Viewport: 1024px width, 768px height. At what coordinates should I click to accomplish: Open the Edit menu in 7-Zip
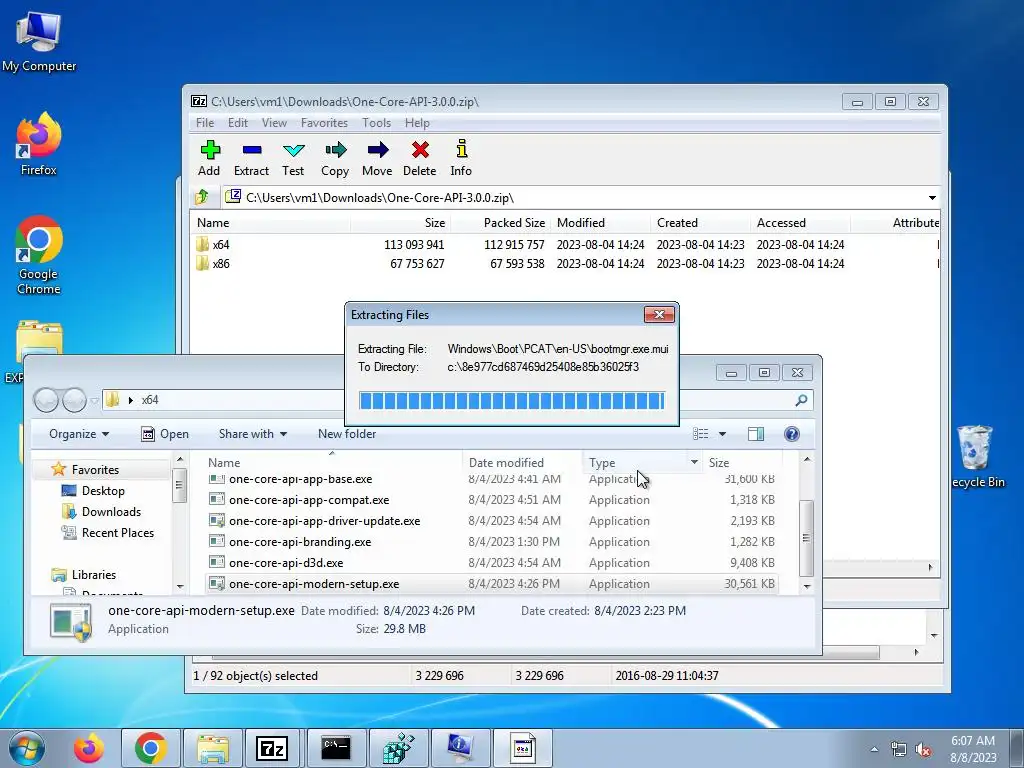coord(237,123)
